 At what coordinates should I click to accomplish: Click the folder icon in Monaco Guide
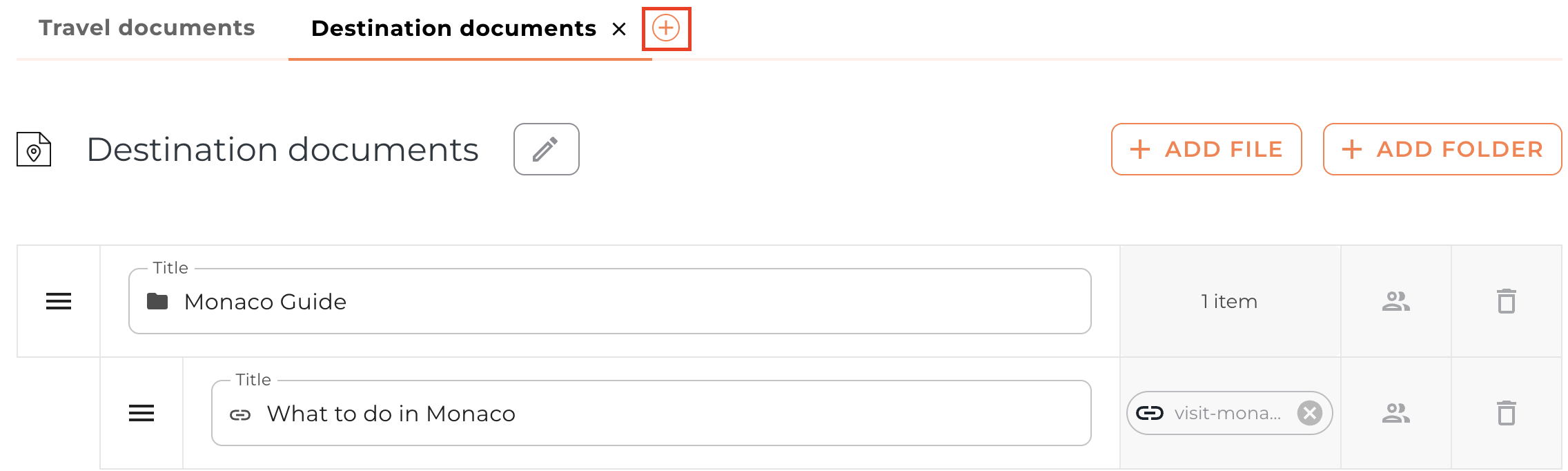157,302
